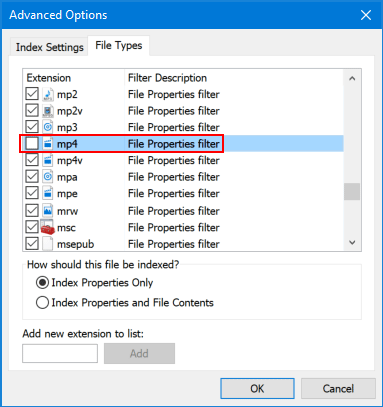Click the scroll down arrow in list
This screenshot has height=407, width=383.
click(352, 242)
